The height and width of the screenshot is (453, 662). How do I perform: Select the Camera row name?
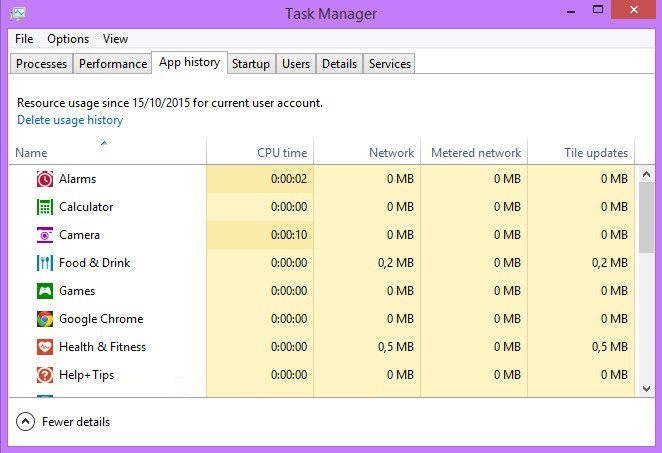(x=79, y=235)
